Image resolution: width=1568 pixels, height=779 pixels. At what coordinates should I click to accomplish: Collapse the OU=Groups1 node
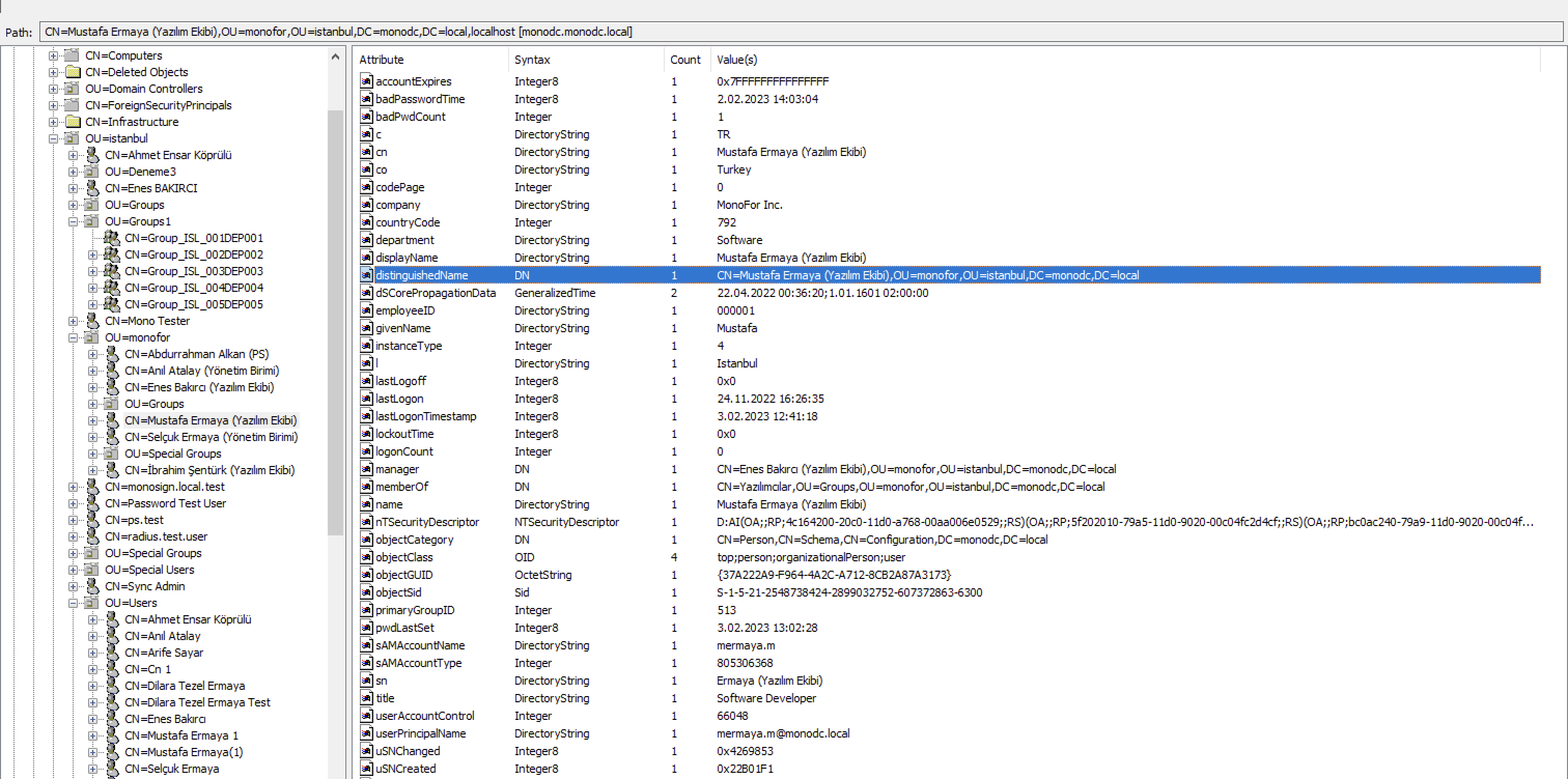[73, 221]
